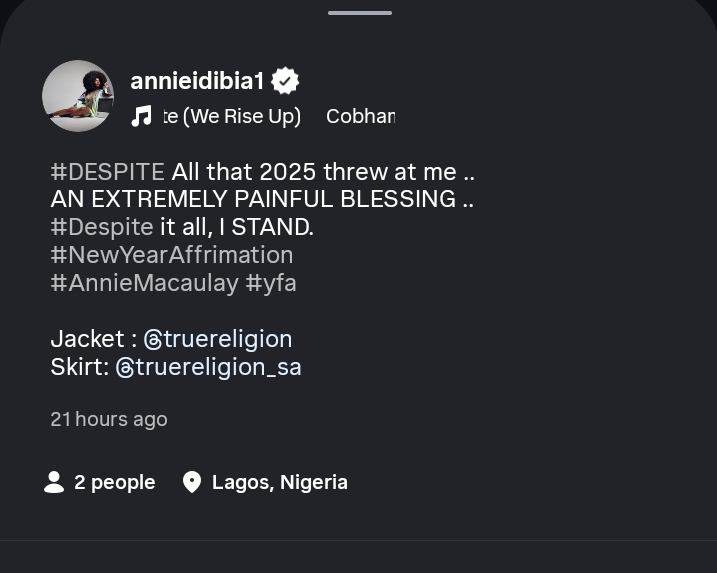The width and height of the screenshot is (717, 573).
Task: Open the #NewYearAffrimation hashtag
Action: point(172,255)
